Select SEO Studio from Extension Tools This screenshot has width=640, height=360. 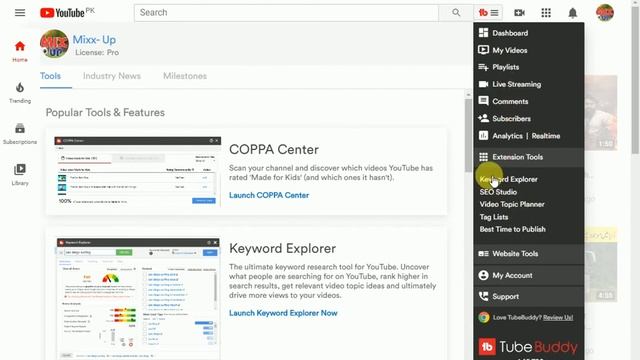tap(498, 192)
